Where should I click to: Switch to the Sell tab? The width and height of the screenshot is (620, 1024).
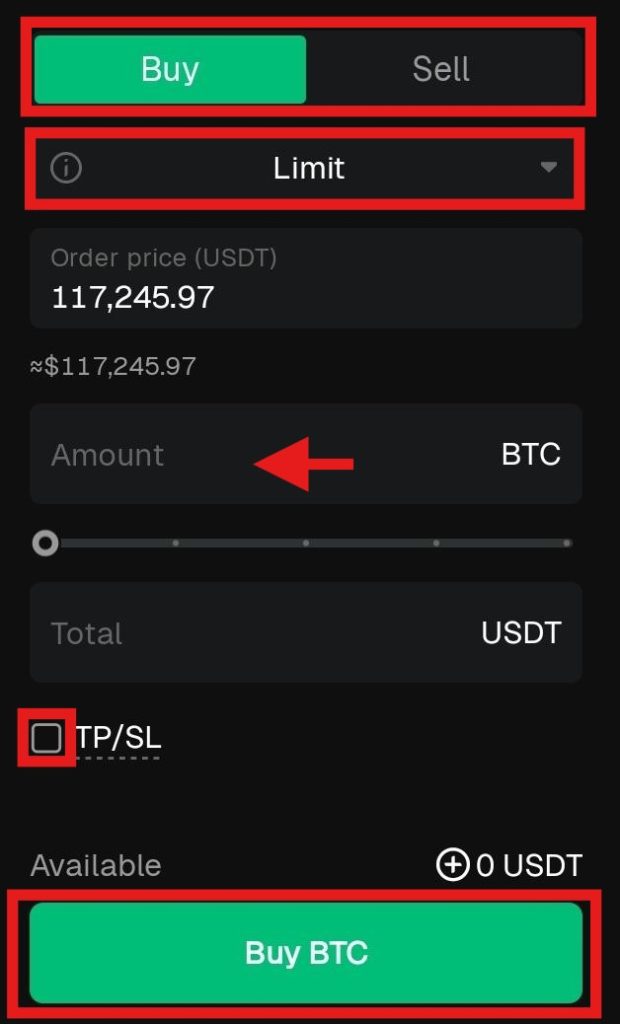(x=440, y=68)
